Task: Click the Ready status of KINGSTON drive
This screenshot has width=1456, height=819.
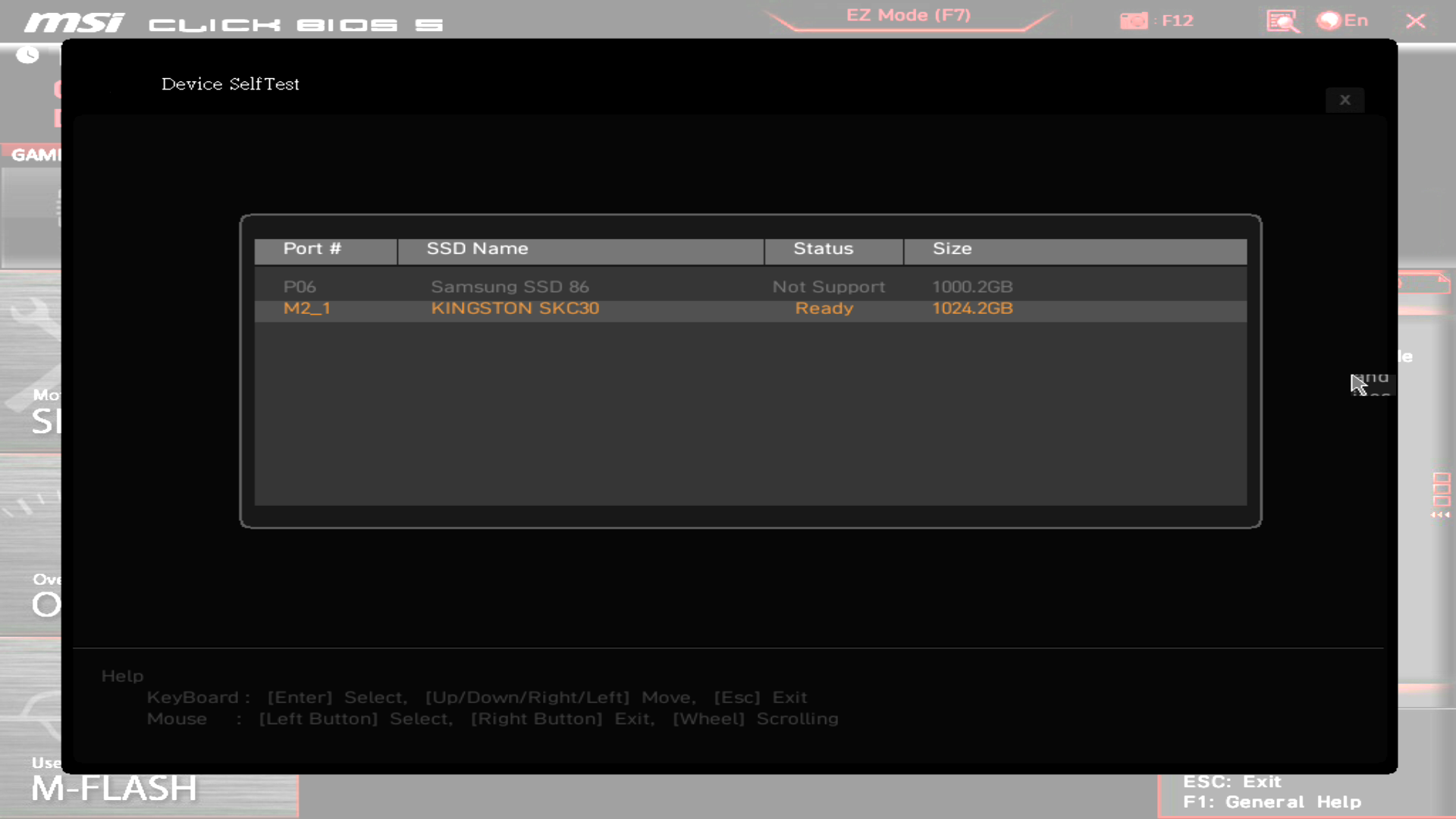Action: pyautogui.click(x=824, y=309)
